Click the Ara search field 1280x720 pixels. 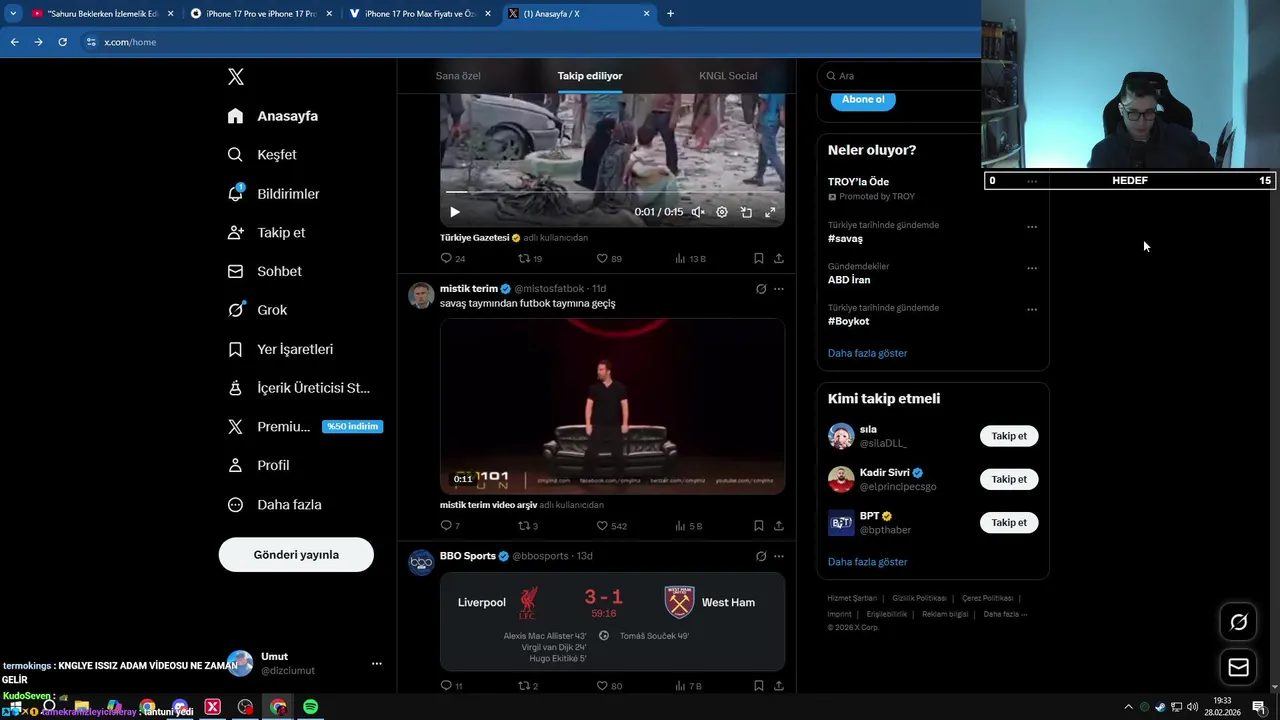(900, 76)
